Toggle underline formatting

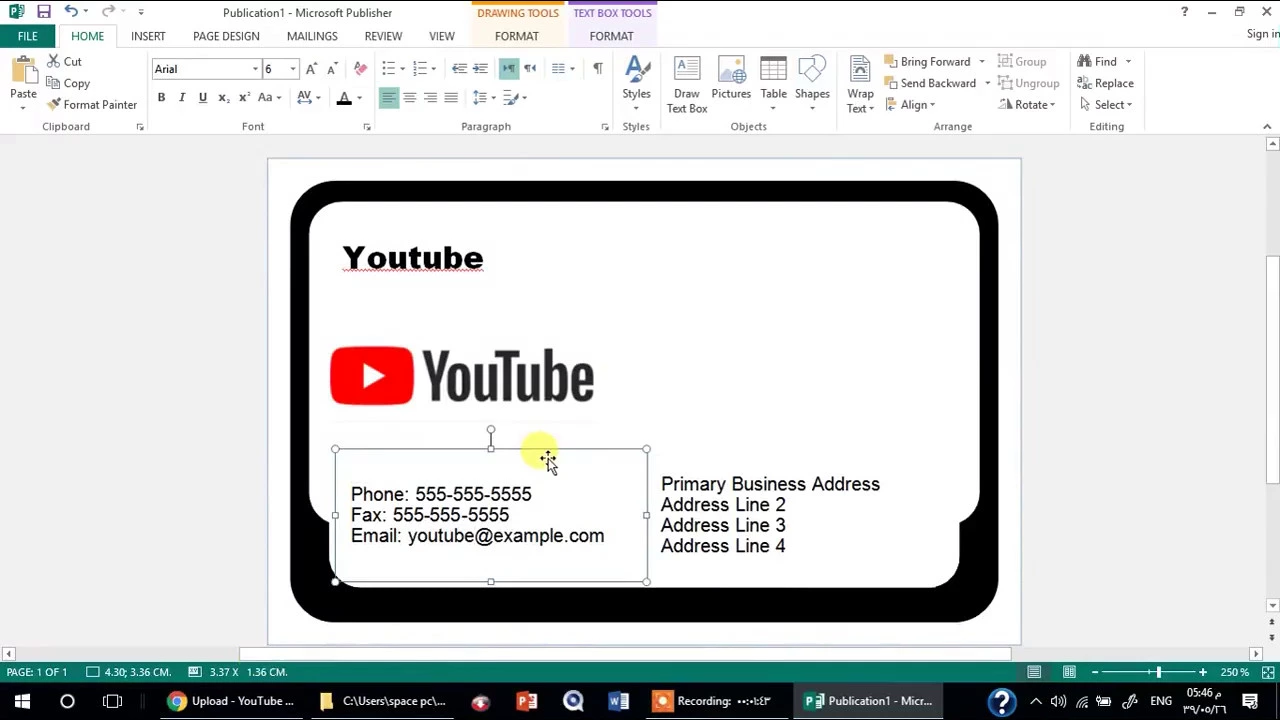click(x=202, y=98)
